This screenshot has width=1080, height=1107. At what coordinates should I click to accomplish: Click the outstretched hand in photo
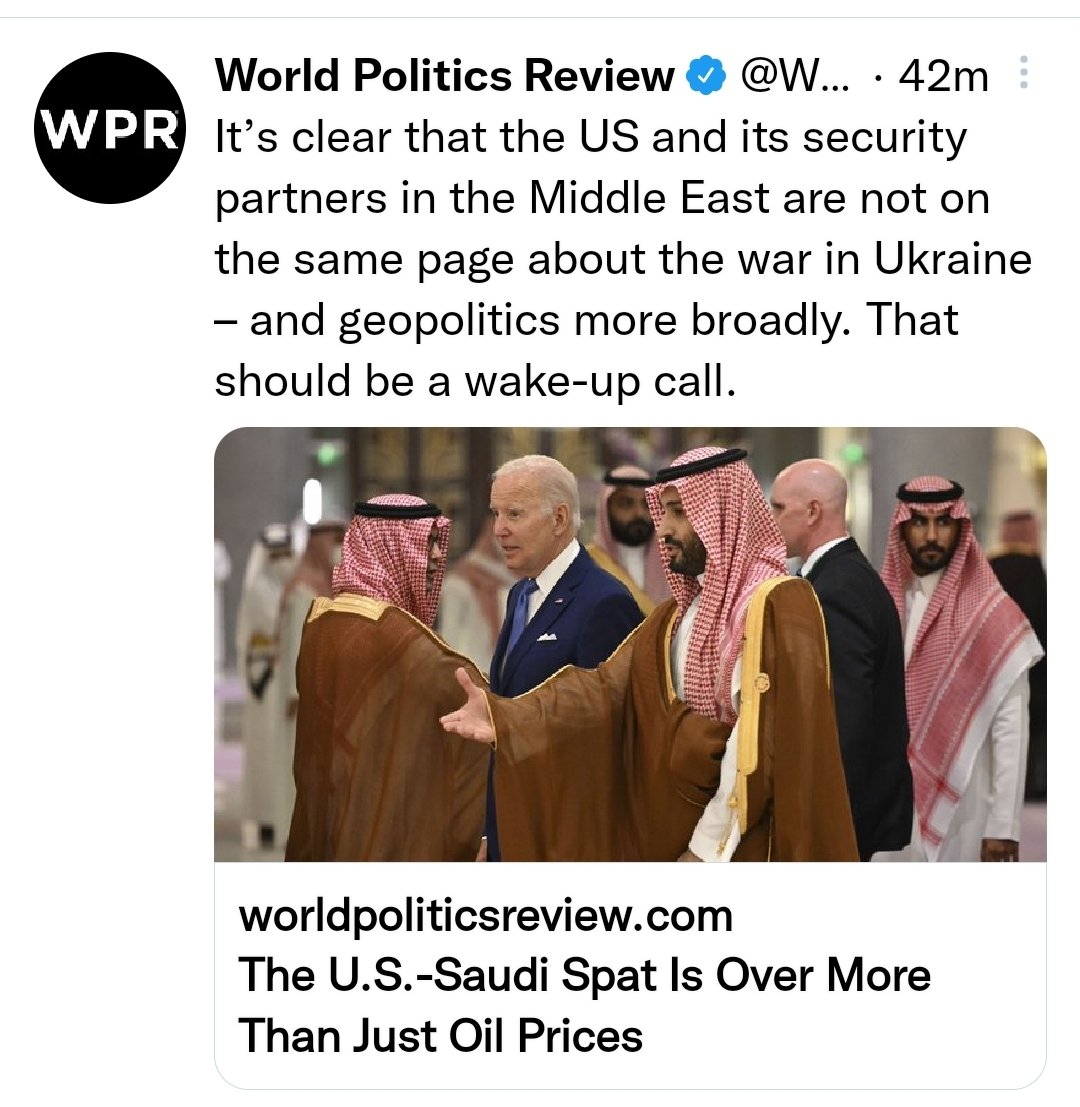click(x=468, y=712)
